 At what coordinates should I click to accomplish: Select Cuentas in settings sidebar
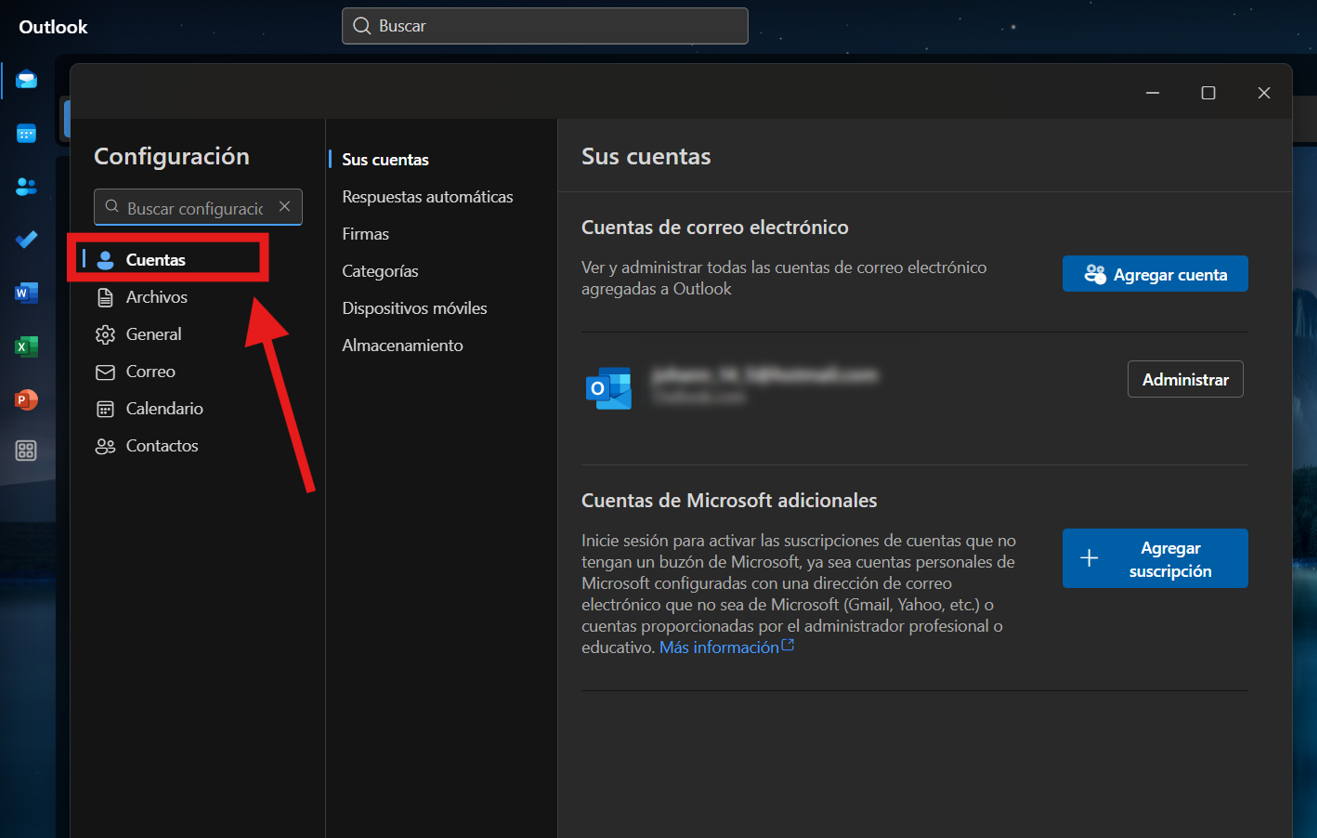point(155,260)
